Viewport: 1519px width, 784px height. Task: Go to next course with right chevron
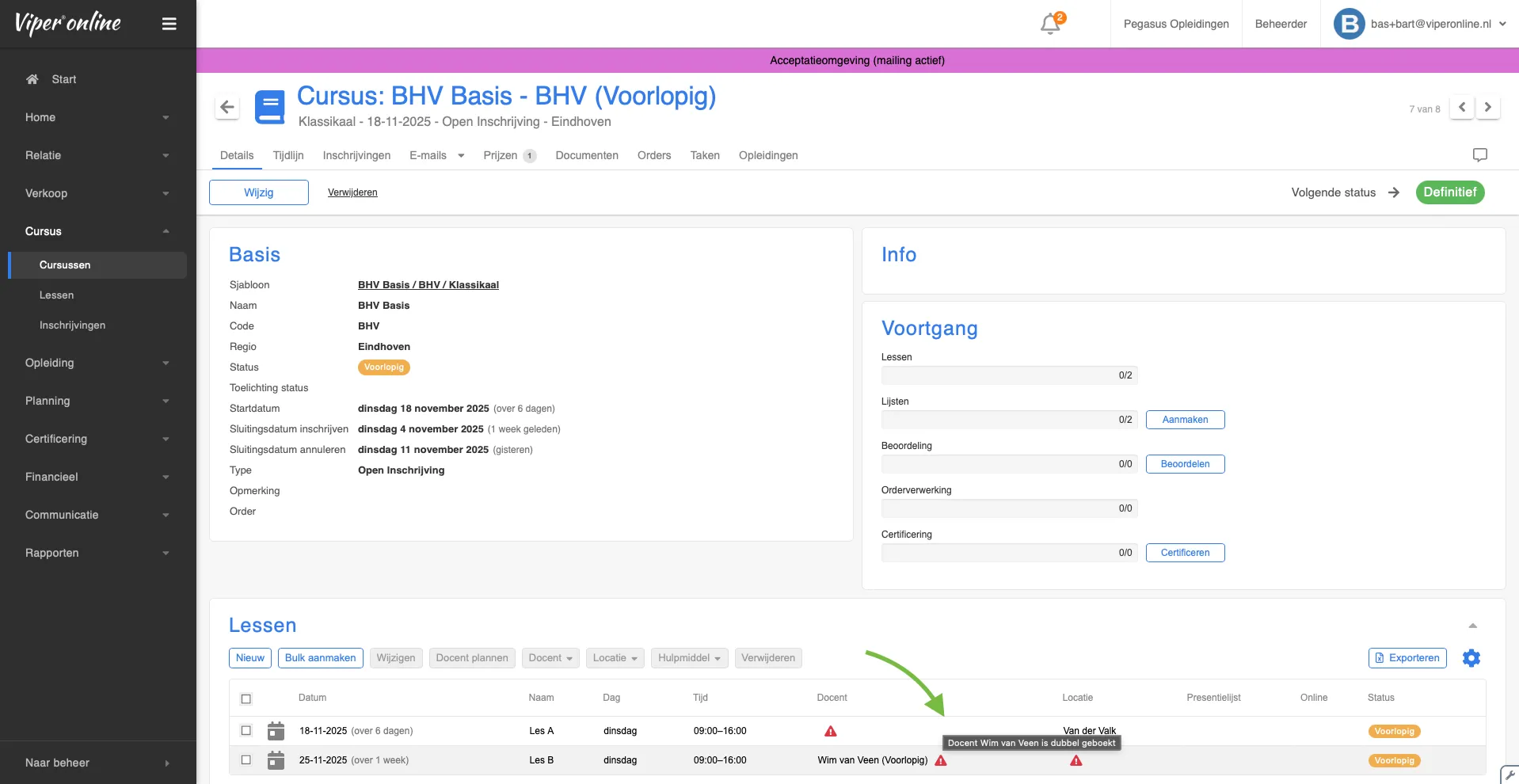pyautogui.click(x=1488, y=108)
